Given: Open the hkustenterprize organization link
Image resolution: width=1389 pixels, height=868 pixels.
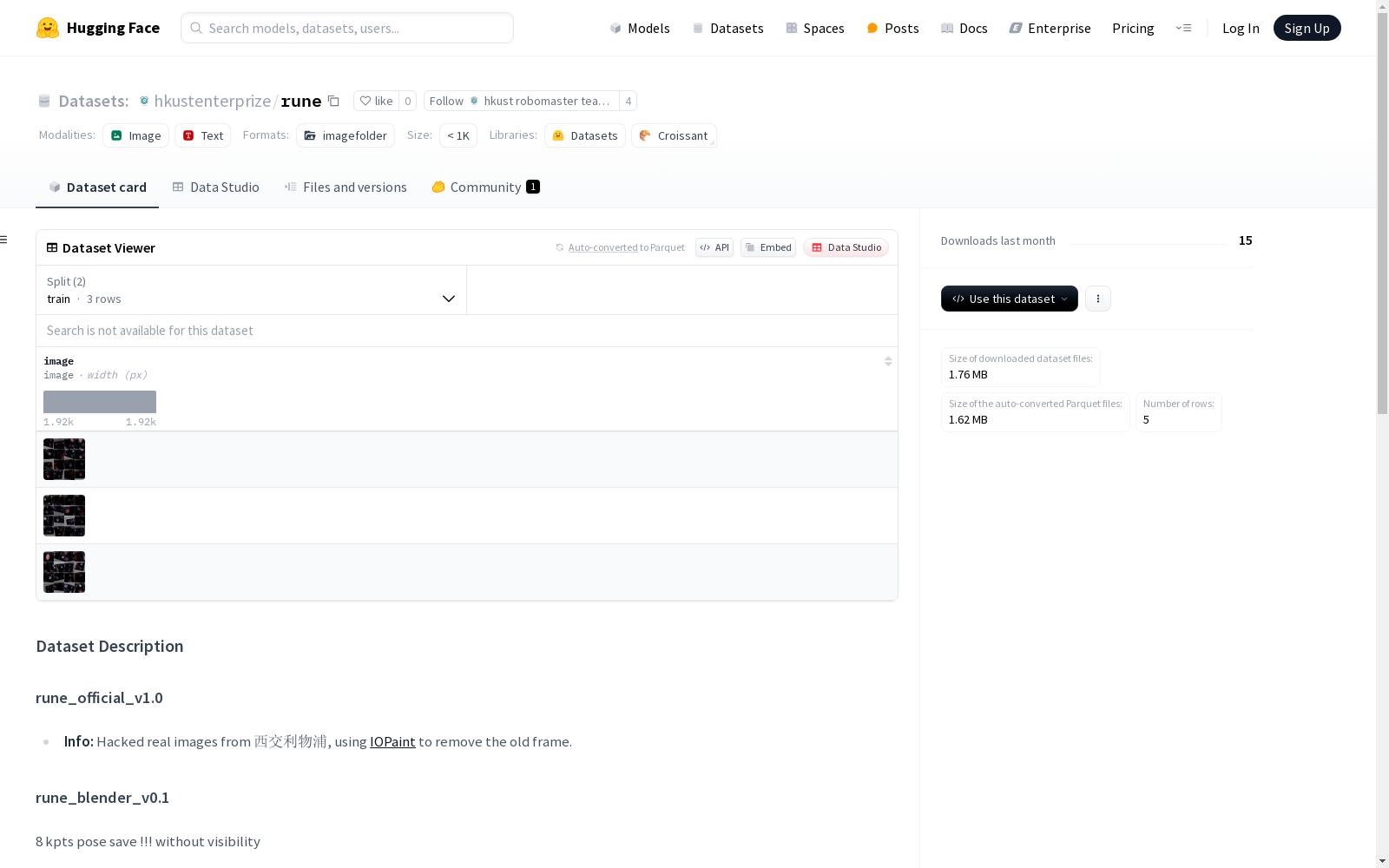Looking at the screenshot, I should click(213, 101).
